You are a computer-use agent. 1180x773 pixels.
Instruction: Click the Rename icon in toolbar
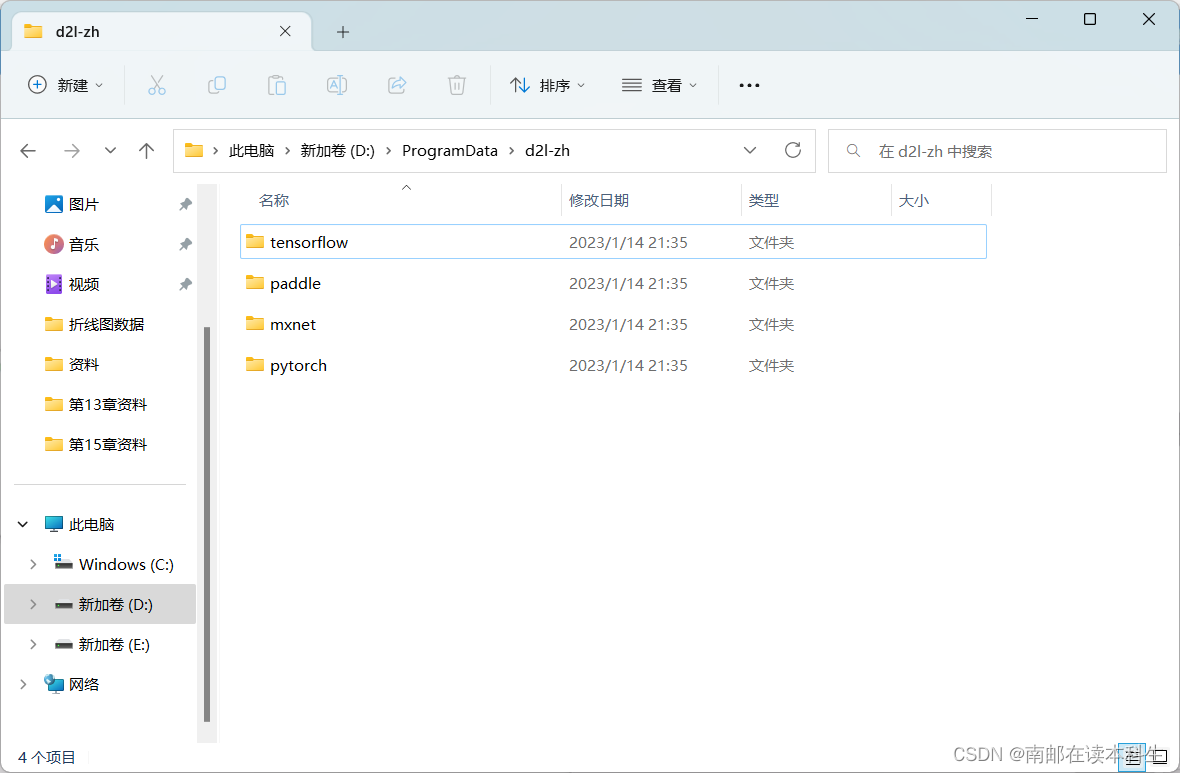point(337,85)
